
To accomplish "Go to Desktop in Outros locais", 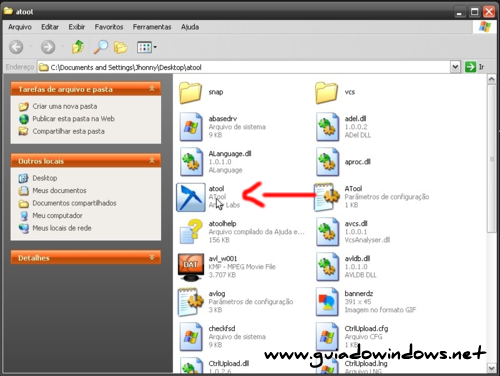I will coord(45,178).
